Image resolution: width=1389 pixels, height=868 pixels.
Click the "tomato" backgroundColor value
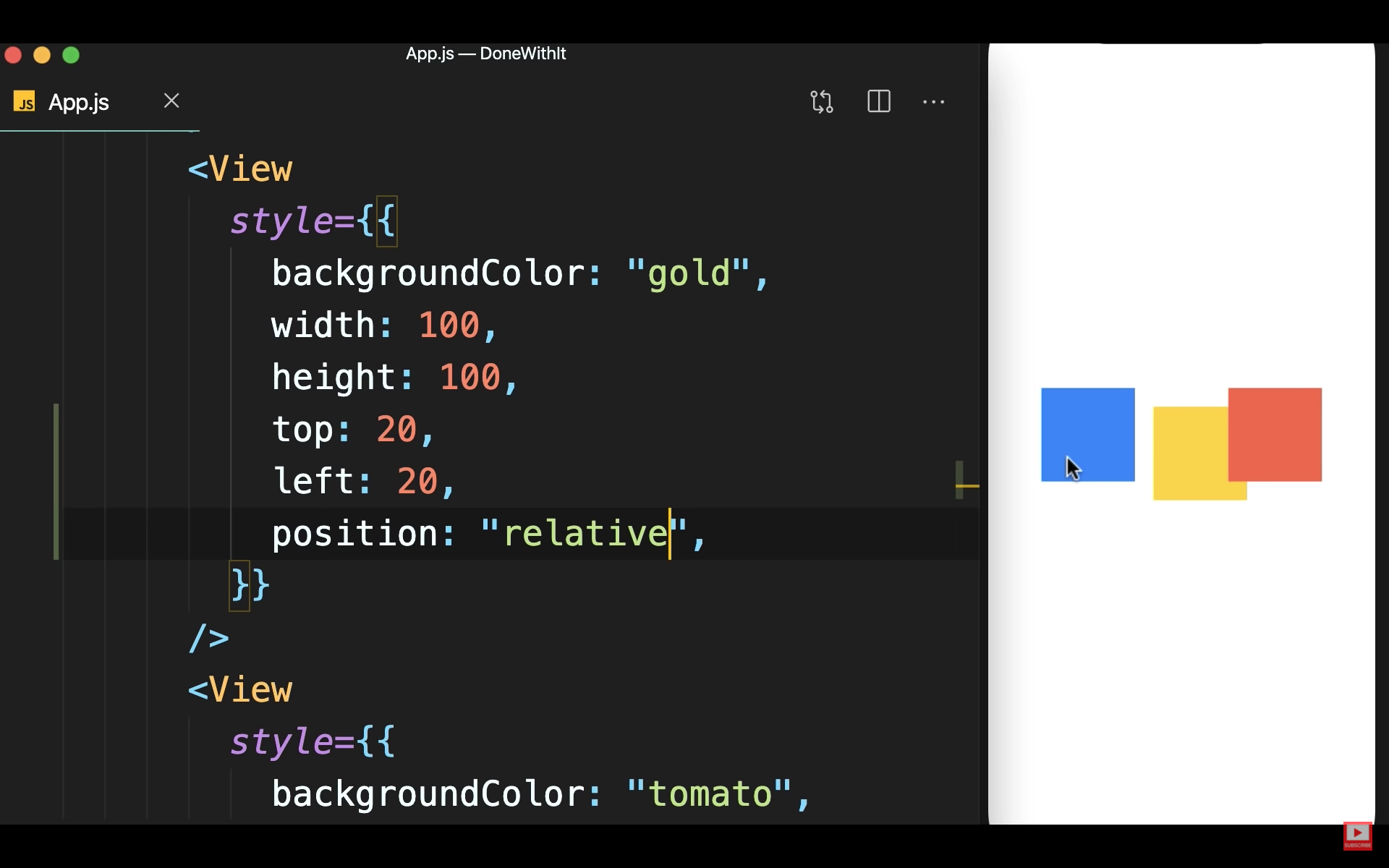click(x=709, y=794)
